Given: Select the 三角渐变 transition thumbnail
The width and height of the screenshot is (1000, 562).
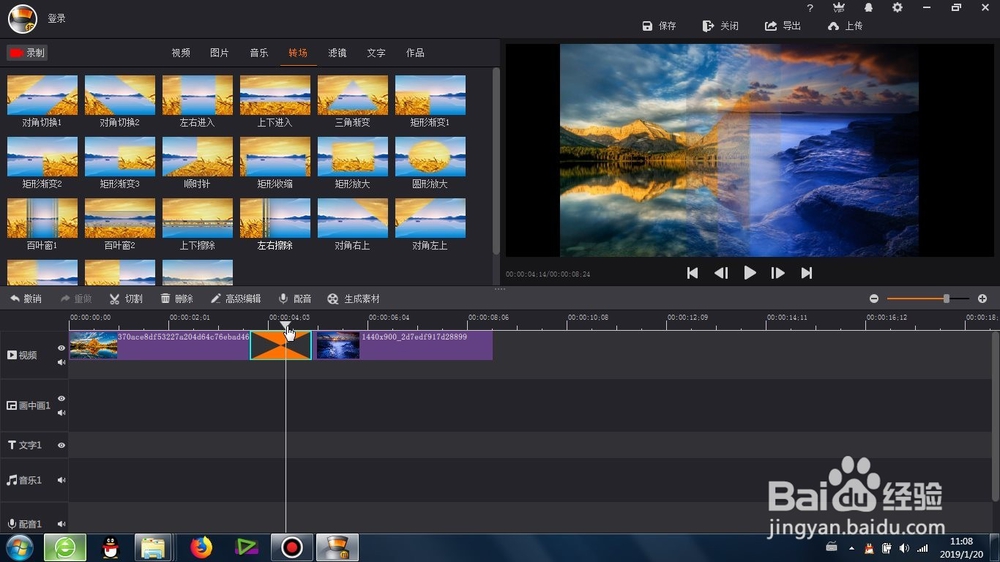Looking at the screenshot, I should (x=353, y=95).
